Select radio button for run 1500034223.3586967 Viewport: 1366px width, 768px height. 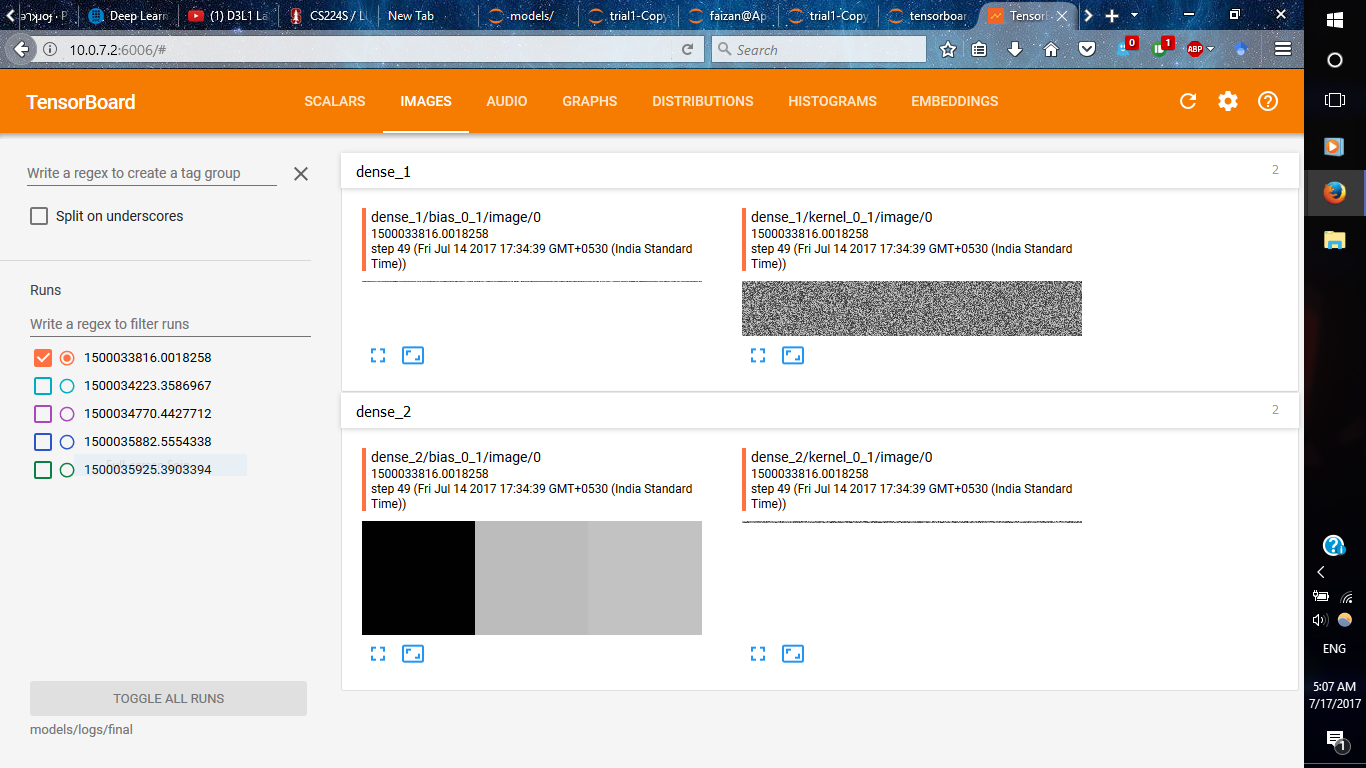(x=67, y=386)
